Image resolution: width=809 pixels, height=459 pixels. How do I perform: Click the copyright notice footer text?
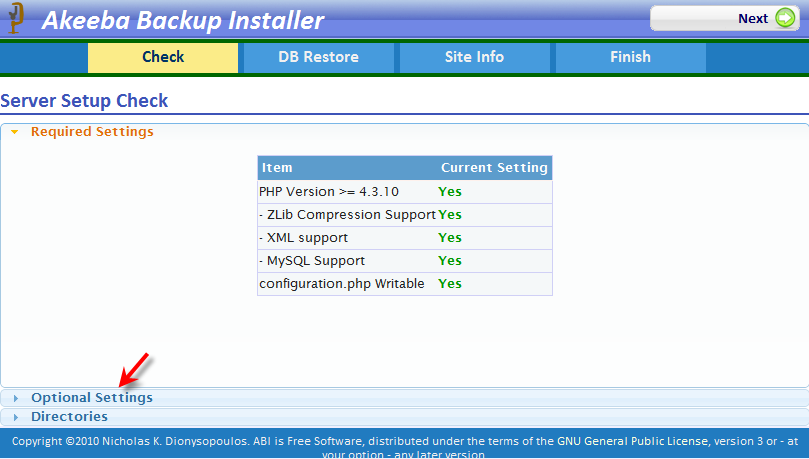pyautogui.click(x=404, y=447)
